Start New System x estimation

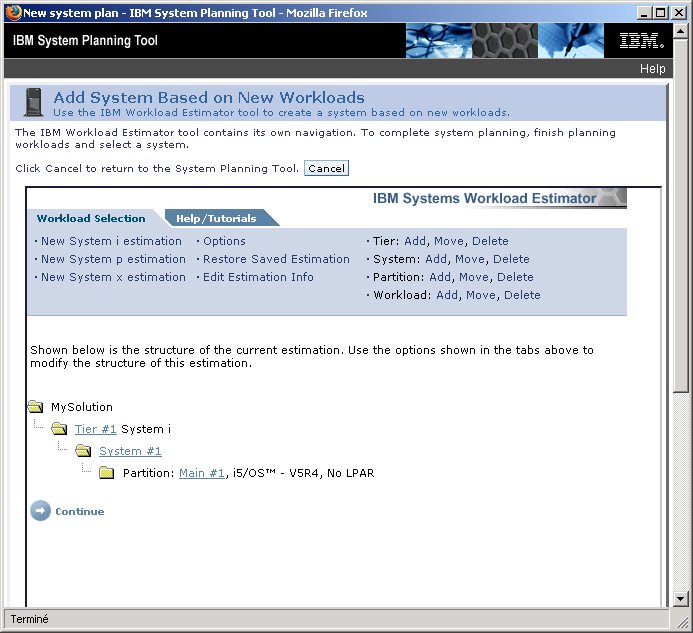[x=113, y=277]
